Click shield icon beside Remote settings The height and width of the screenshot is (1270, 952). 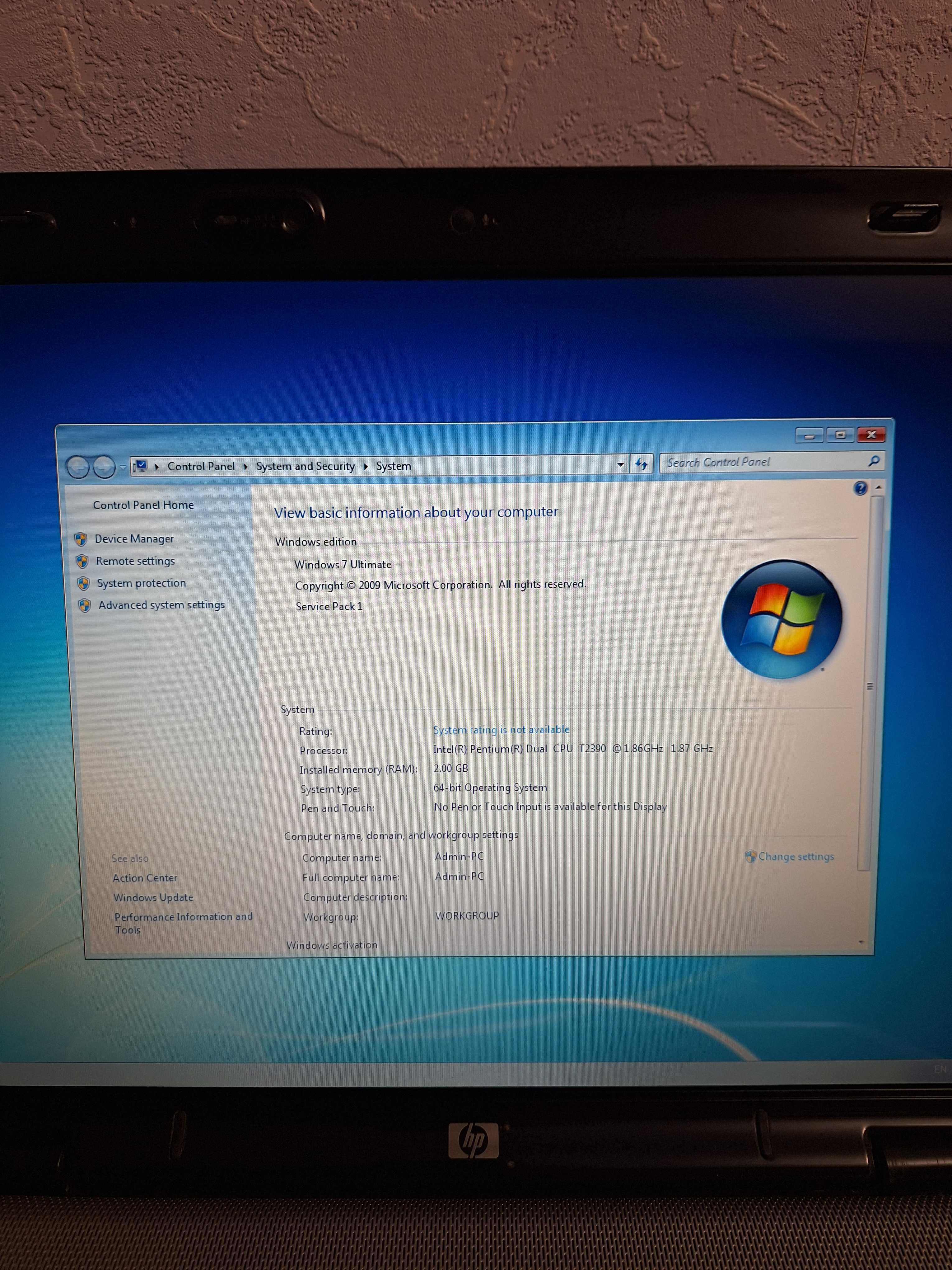82,561
